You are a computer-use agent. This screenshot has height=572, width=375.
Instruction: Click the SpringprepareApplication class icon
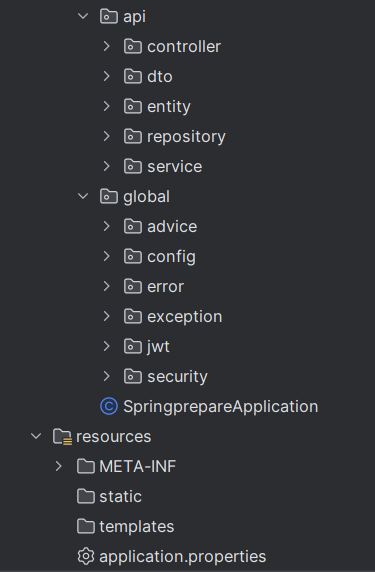pos(109,406)
